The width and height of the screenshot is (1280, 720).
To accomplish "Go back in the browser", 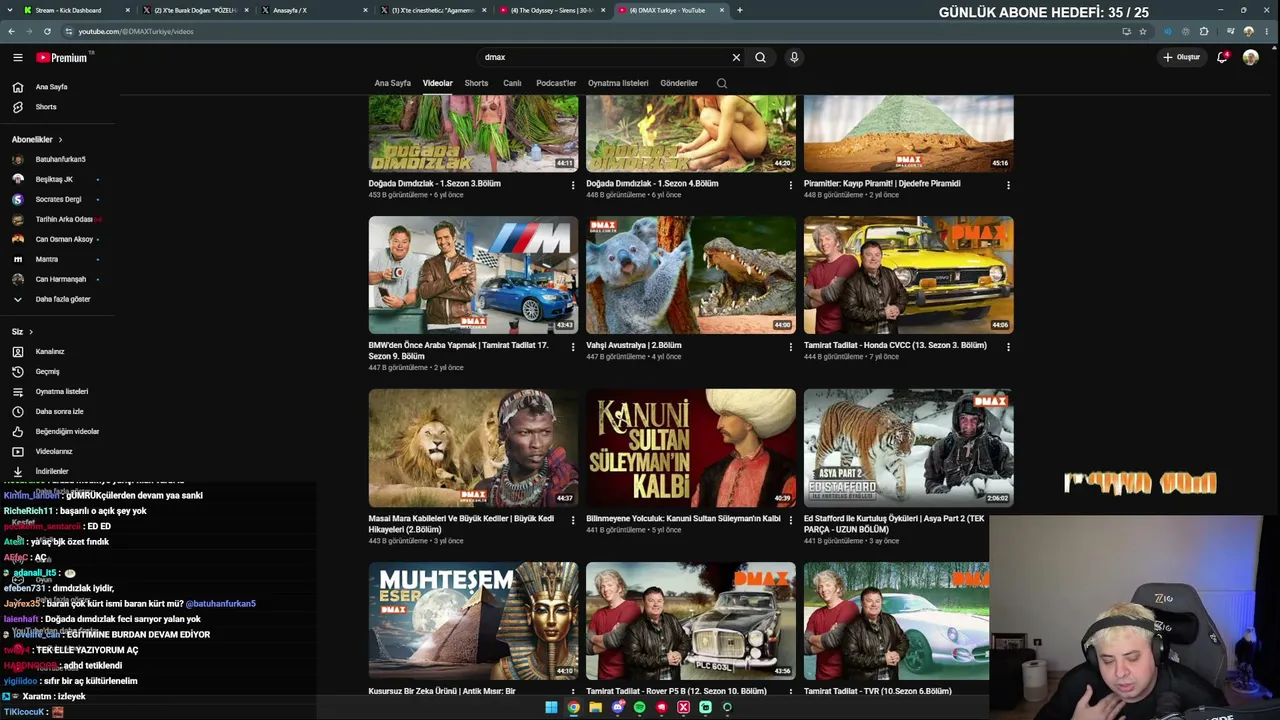I will (x=11, y=31).
